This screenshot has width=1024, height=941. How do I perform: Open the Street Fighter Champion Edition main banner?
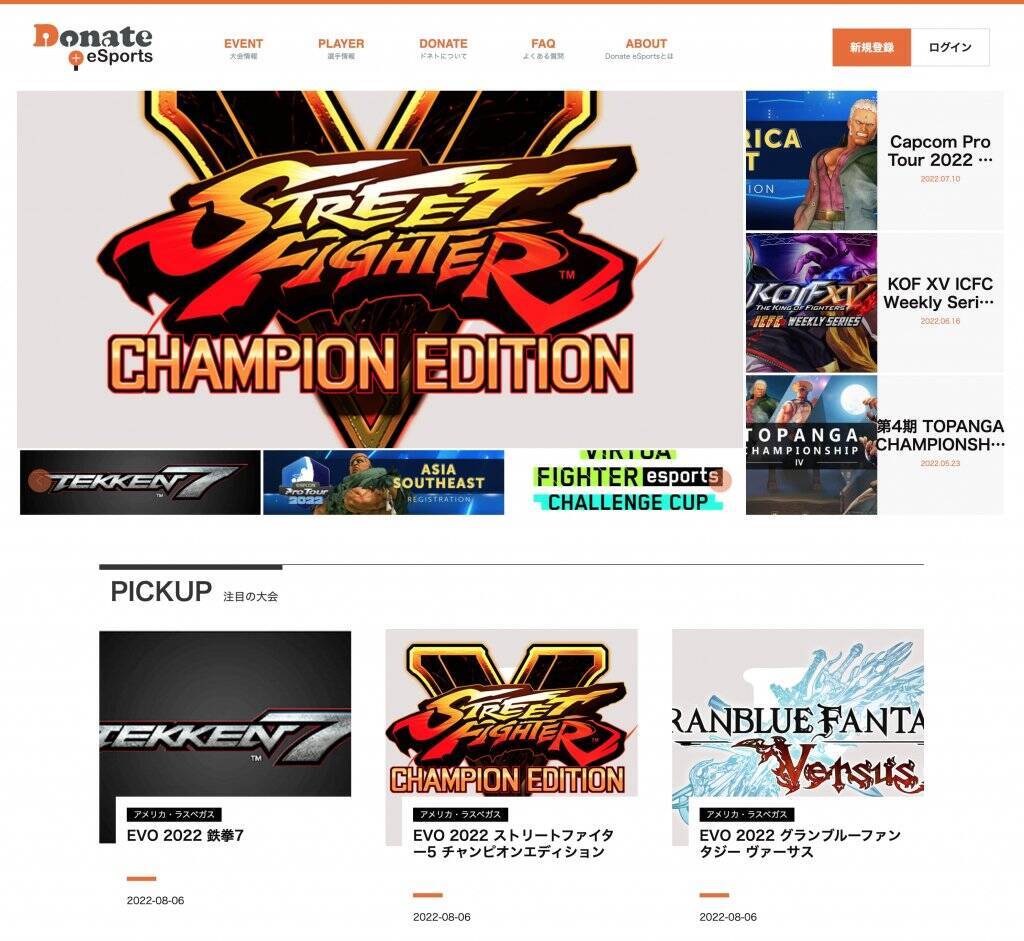380,269
